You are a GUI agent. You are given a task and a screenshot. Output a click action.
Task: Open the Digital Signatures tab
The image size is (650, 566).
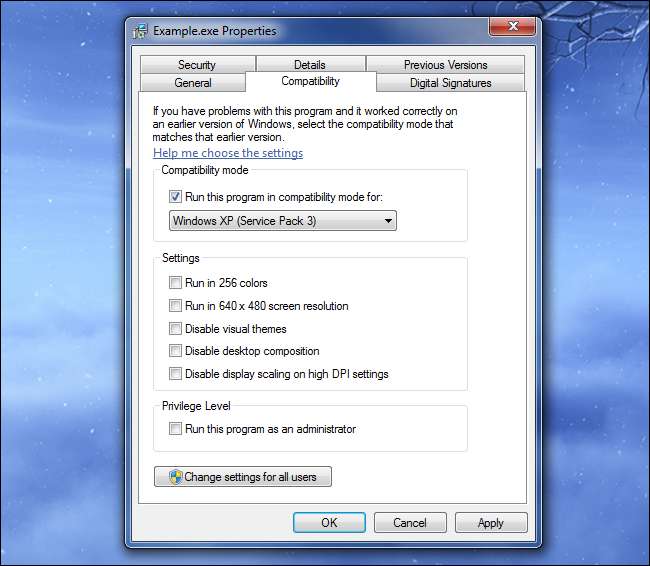pyautogui.click(x=451, y=83)
